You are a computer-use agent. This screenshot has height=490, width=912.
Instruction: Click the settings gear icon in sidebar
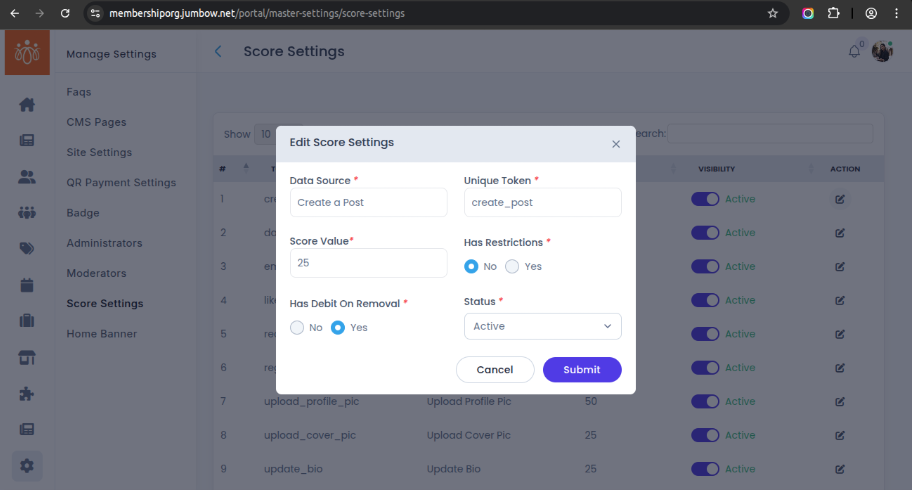pos(27,465)
